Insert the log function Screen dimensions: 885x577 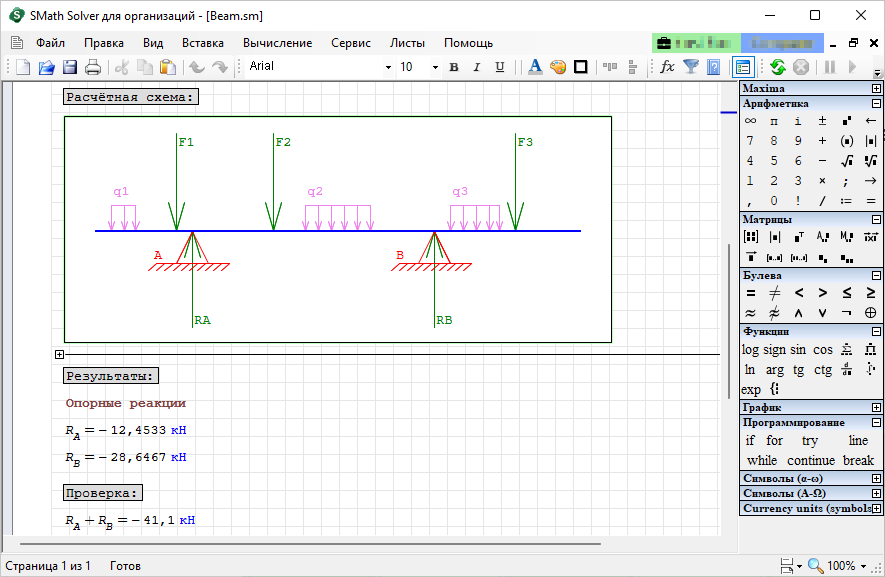(x=750, y=350)
